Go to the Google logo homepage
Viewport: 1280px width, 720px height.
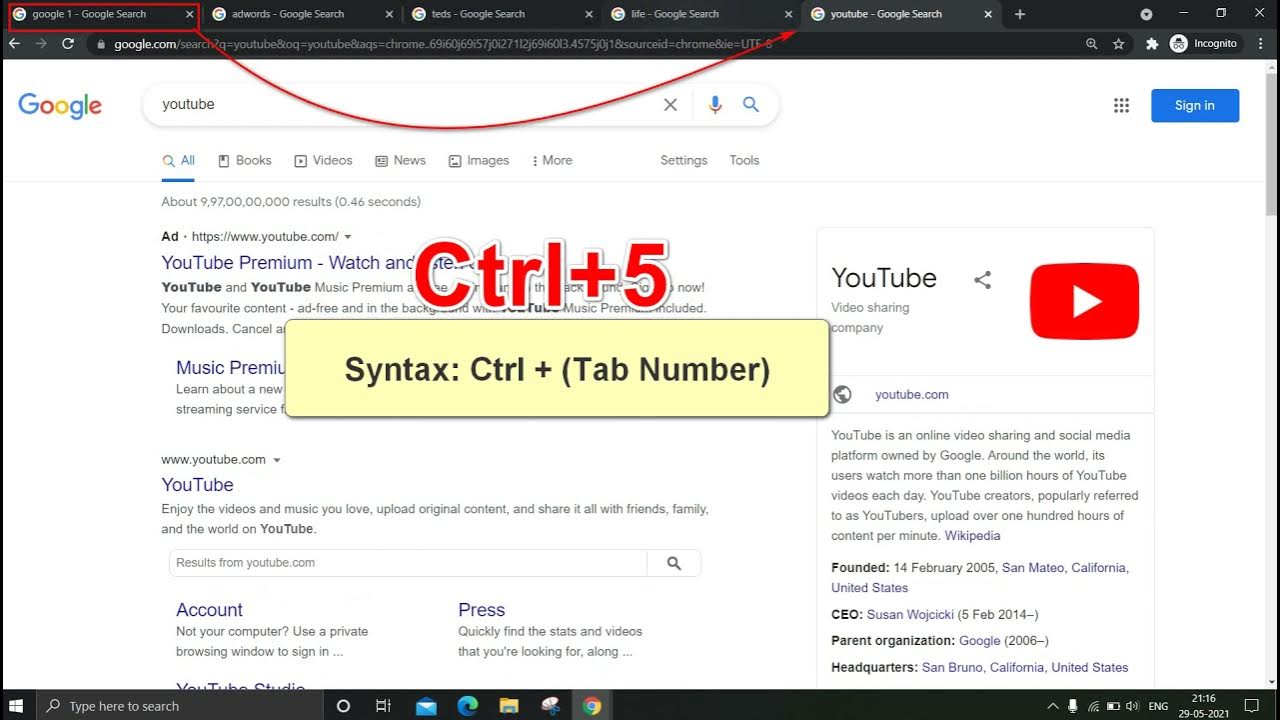[x=60, y=106]
